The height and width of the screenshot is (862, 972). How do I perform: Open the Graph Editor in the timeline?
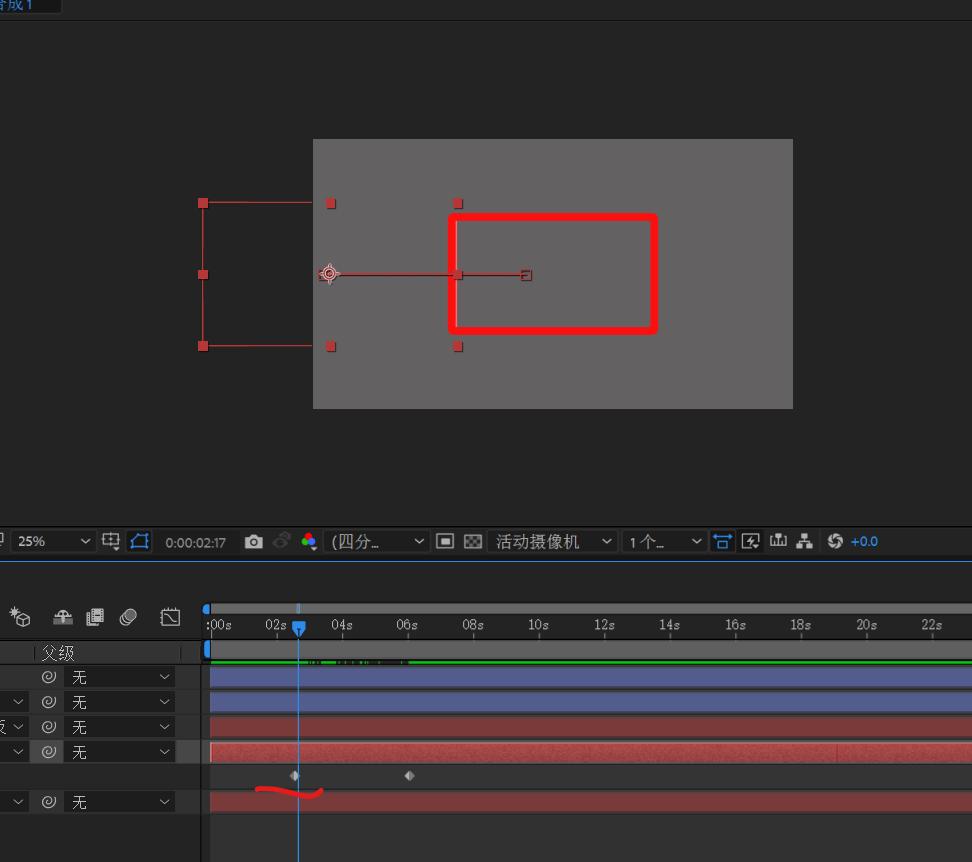click(170, 617)
